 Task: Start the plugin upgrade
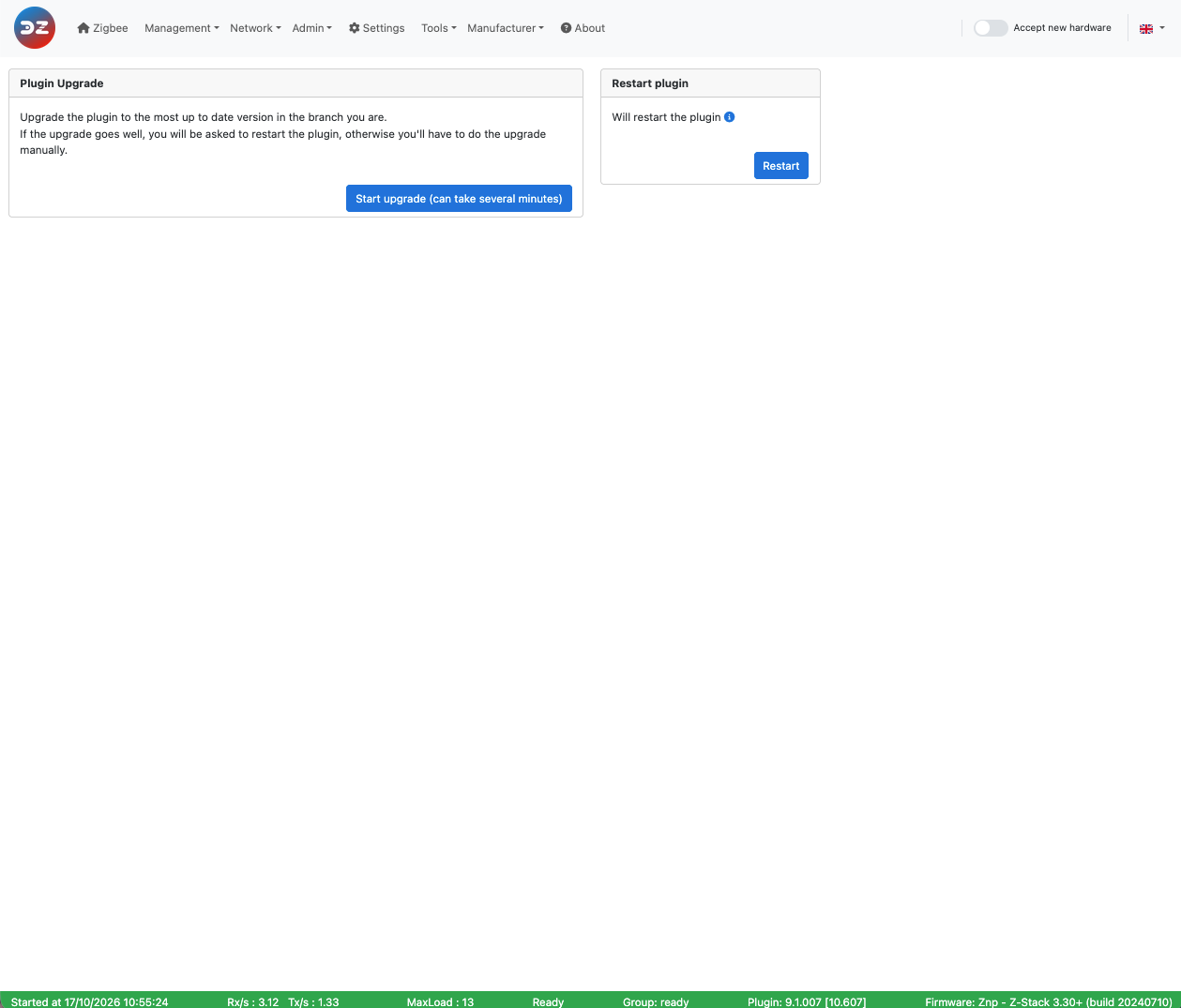[x=459, y=199]
